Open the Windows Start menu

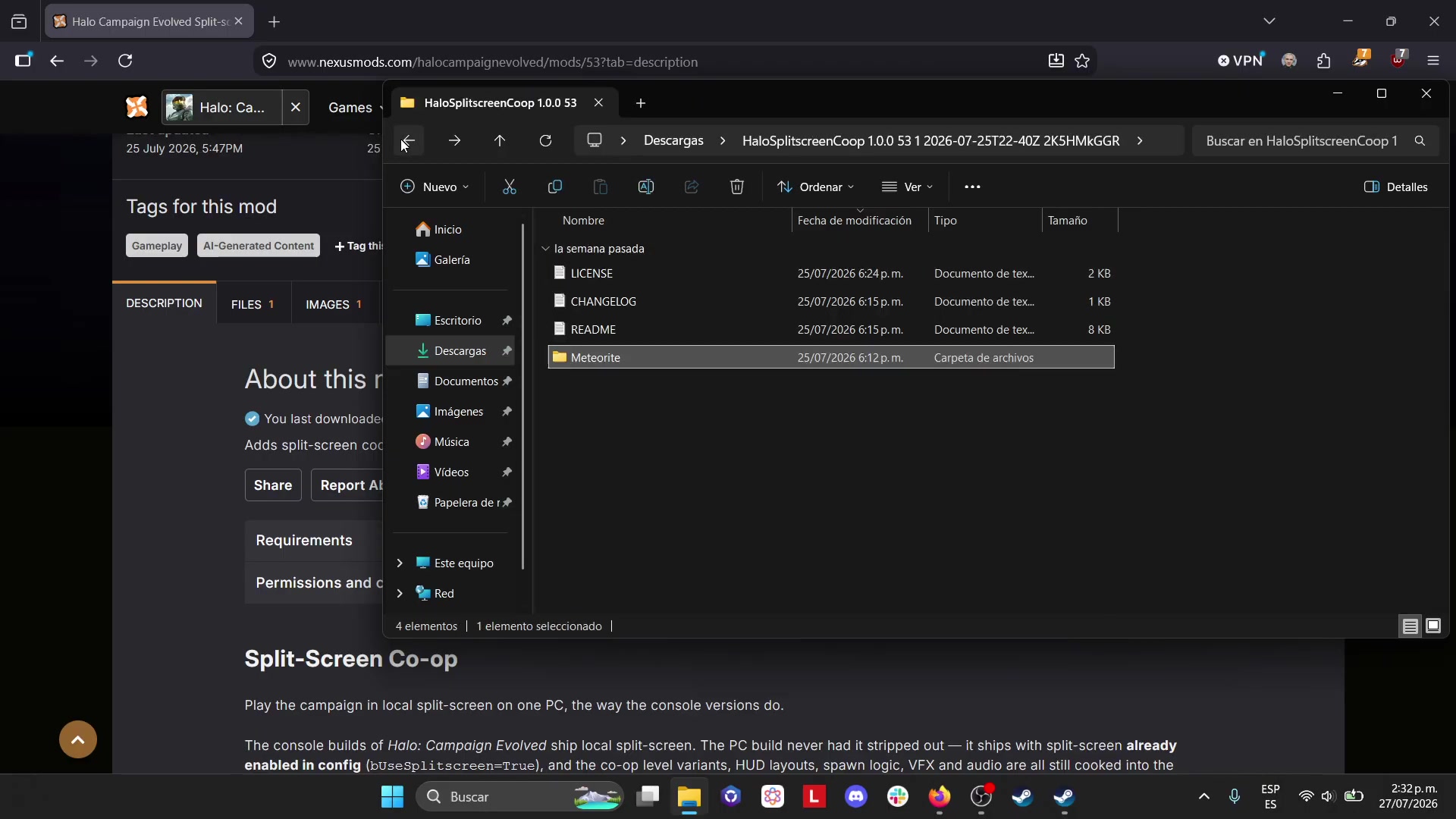coord(392,797)
